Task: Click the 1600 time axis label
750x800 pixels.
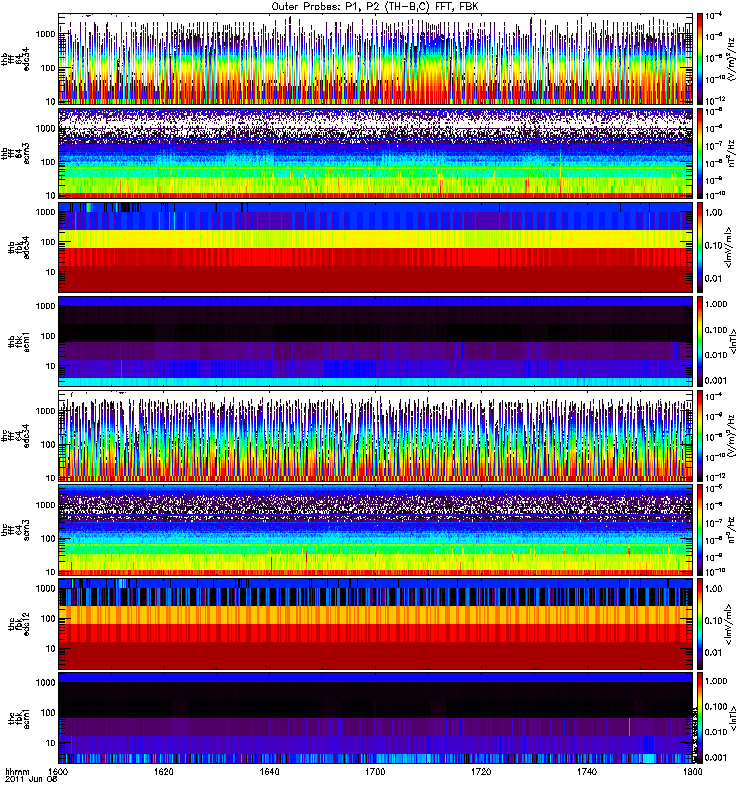Action: 59,773
